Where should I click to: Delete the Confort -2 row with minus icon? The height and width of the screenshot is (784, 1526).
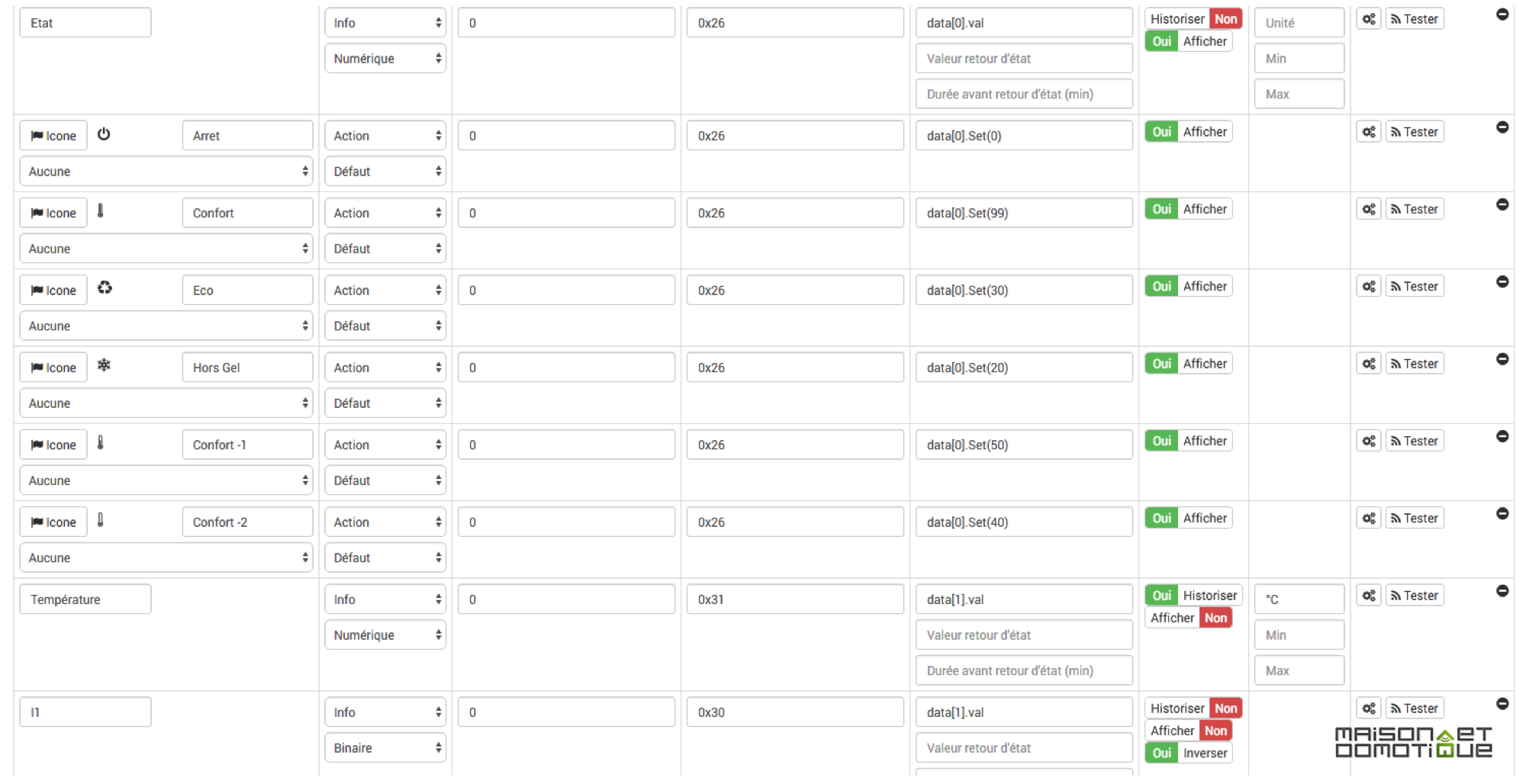click(x=1502, y=513)
